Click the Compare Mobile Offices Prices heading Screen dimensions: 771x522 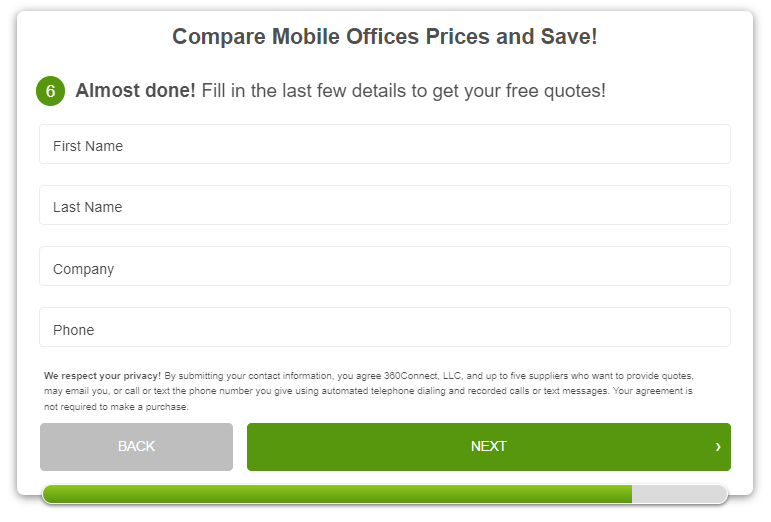click(x=385, y=36)
